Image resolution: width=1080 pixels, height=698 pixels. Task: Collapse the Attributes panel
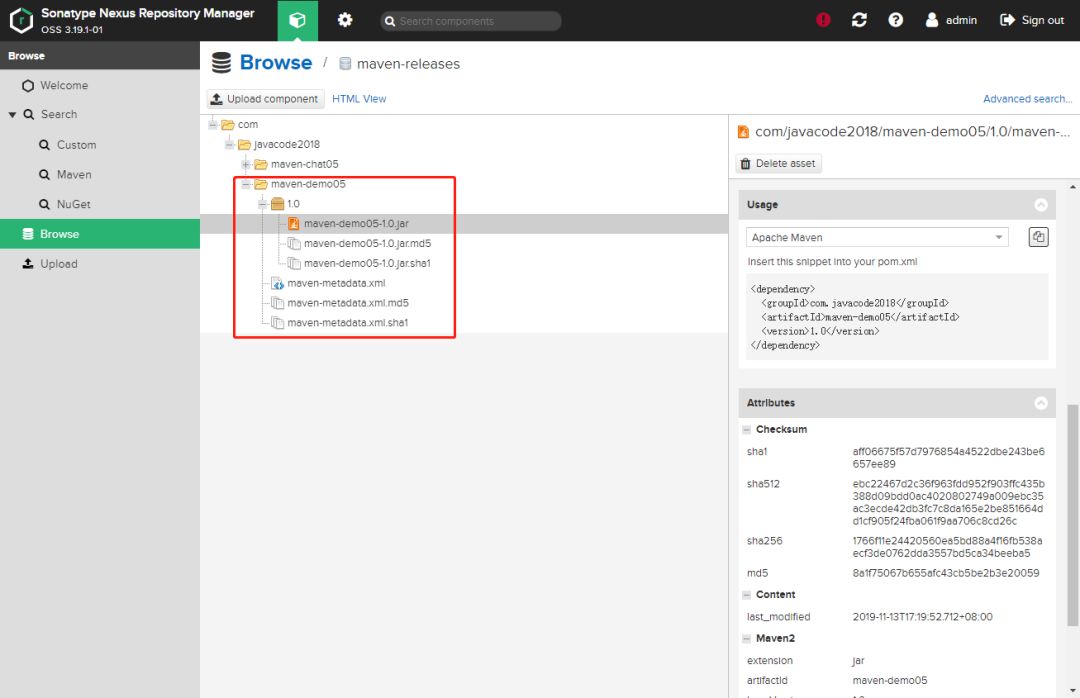tap(1041, 403)
